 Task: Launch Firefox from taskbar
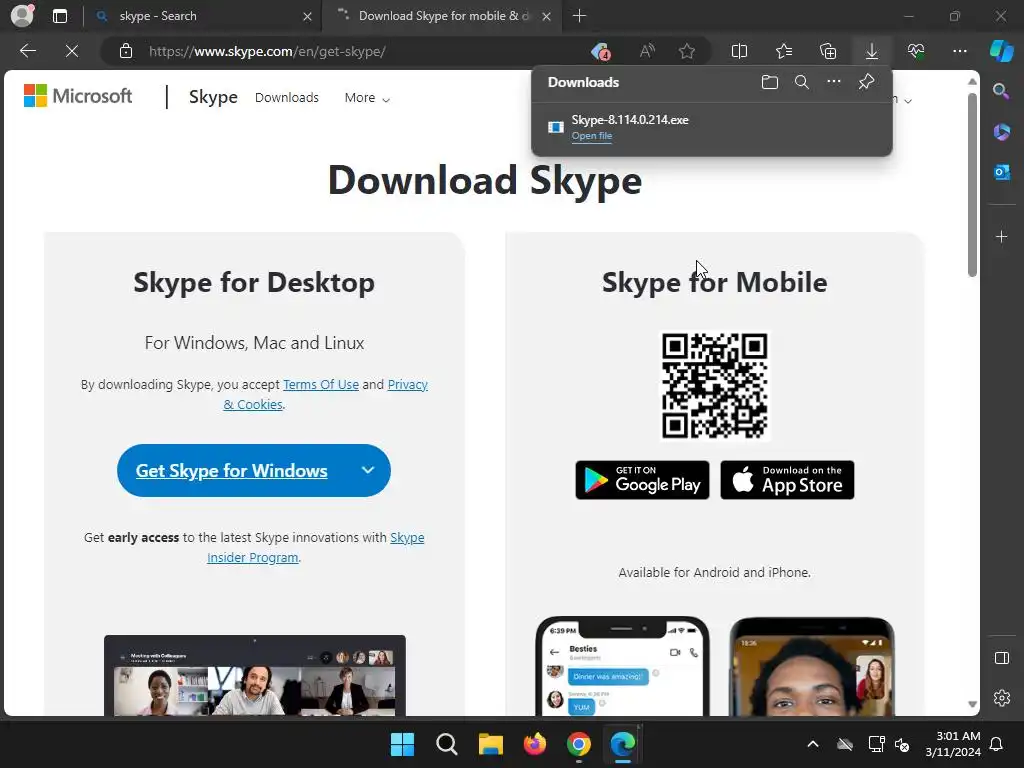click(535, 744)
